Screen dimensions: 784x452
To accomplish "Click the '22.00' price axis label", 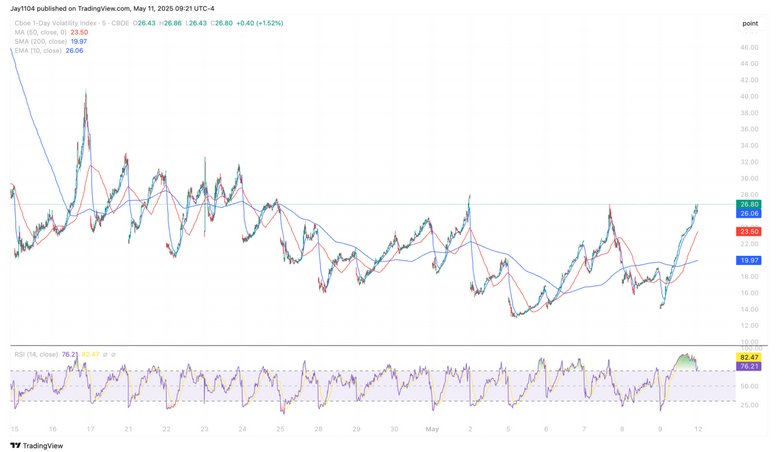I will [749, 244].
